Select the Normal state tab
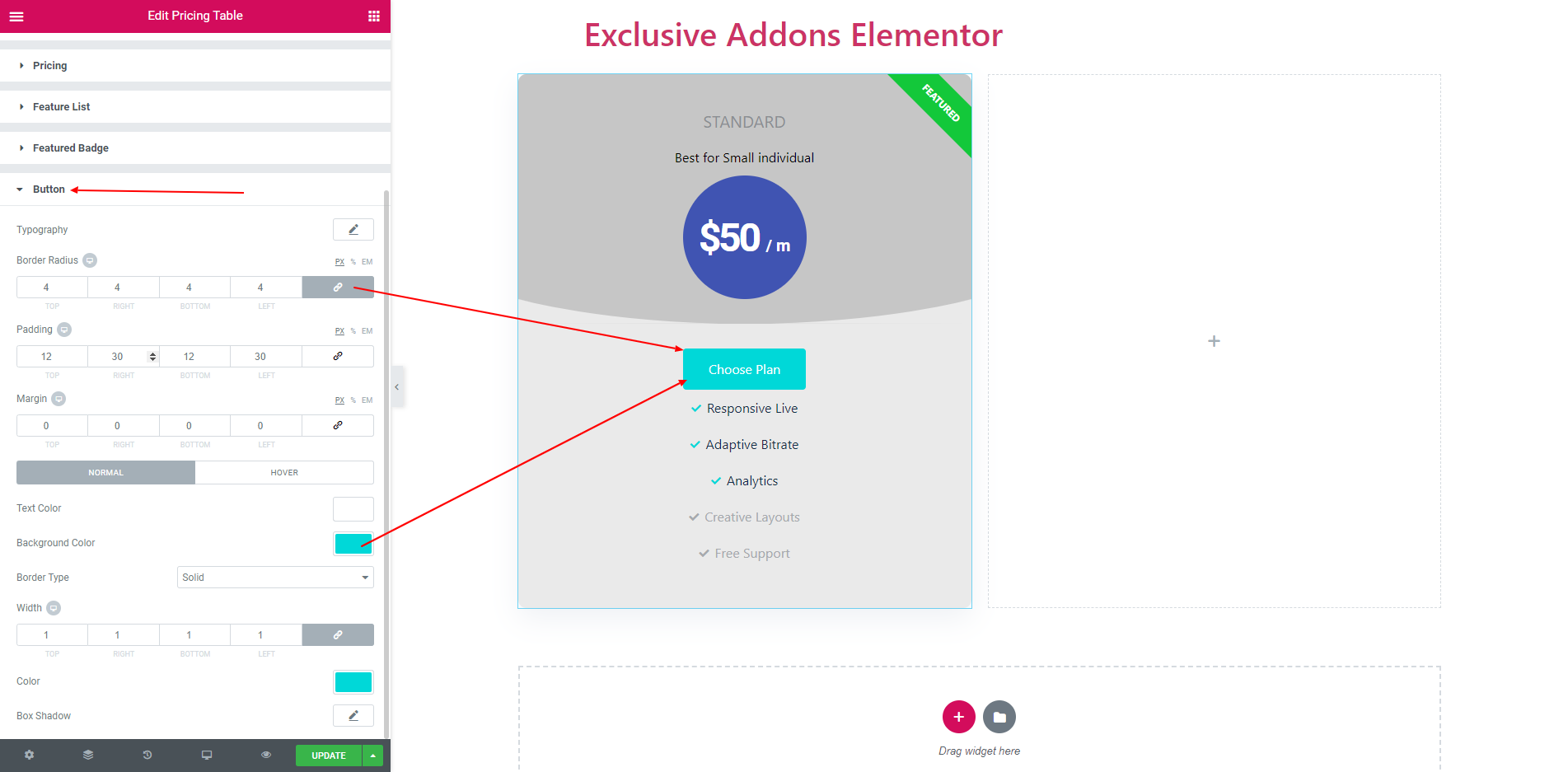 pyautogui.click(x=105, y=472)
